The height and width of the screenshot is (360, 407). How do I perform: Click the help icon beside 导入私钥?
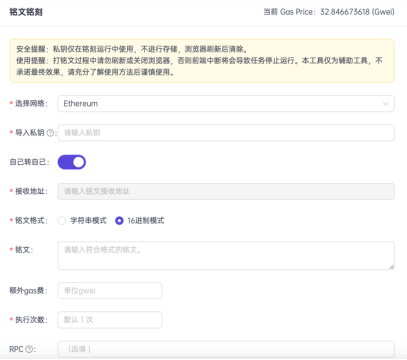pyautogui.click(x=50, y=133)
